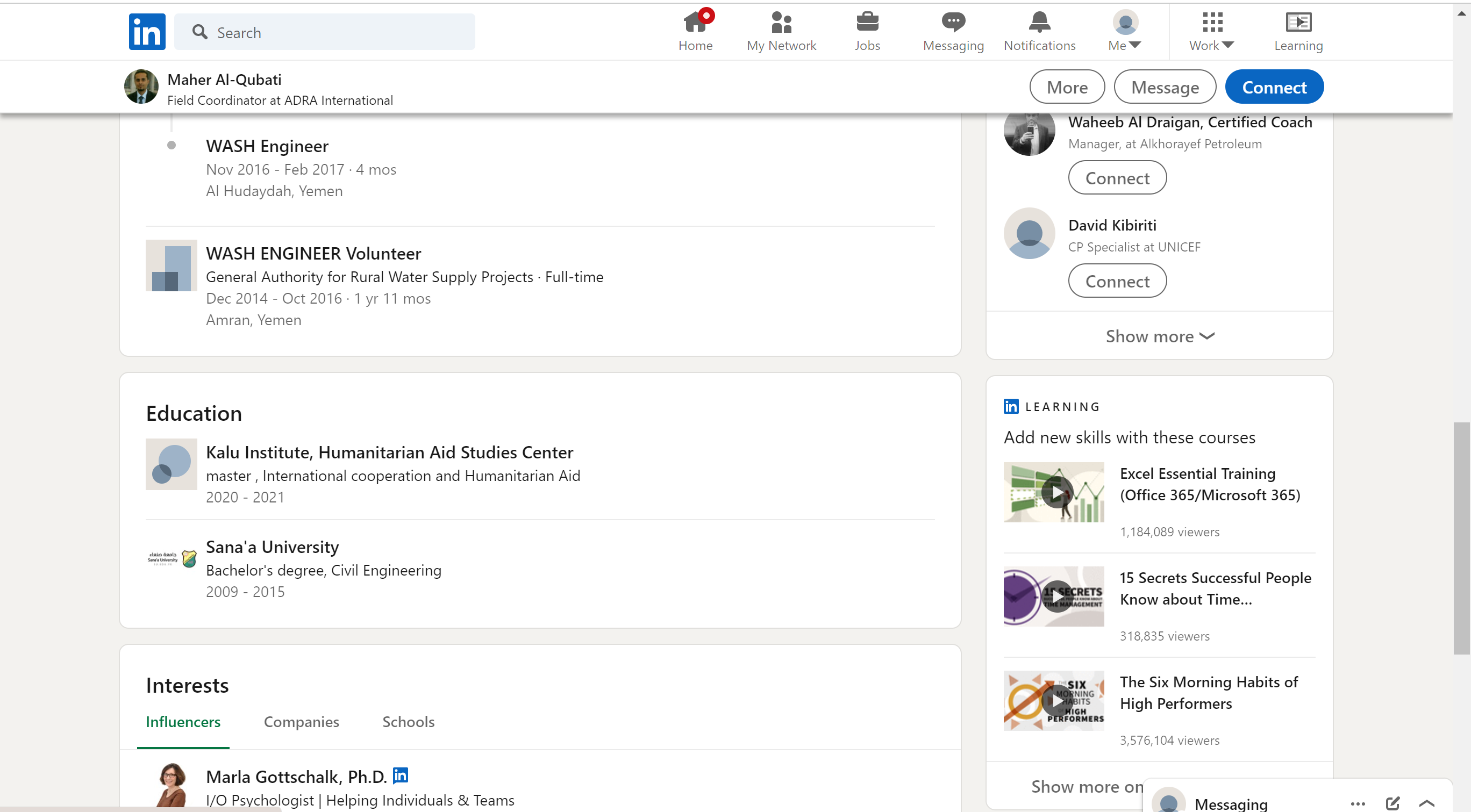Click compose new message icon in Messaging bar
Image resolution: width=1471 pixels, height=812 pixels.
[1391, 803]
